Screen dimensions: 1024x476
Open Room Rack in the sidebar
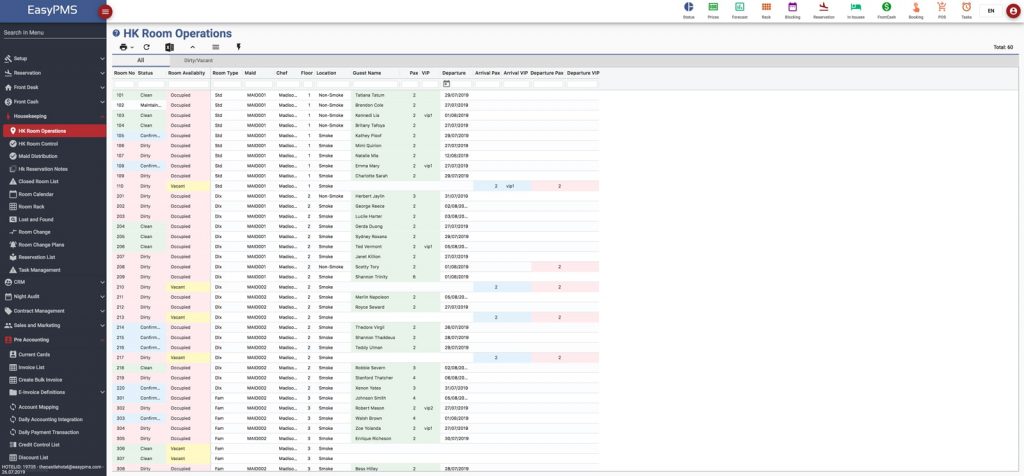[x=31, y=206]
